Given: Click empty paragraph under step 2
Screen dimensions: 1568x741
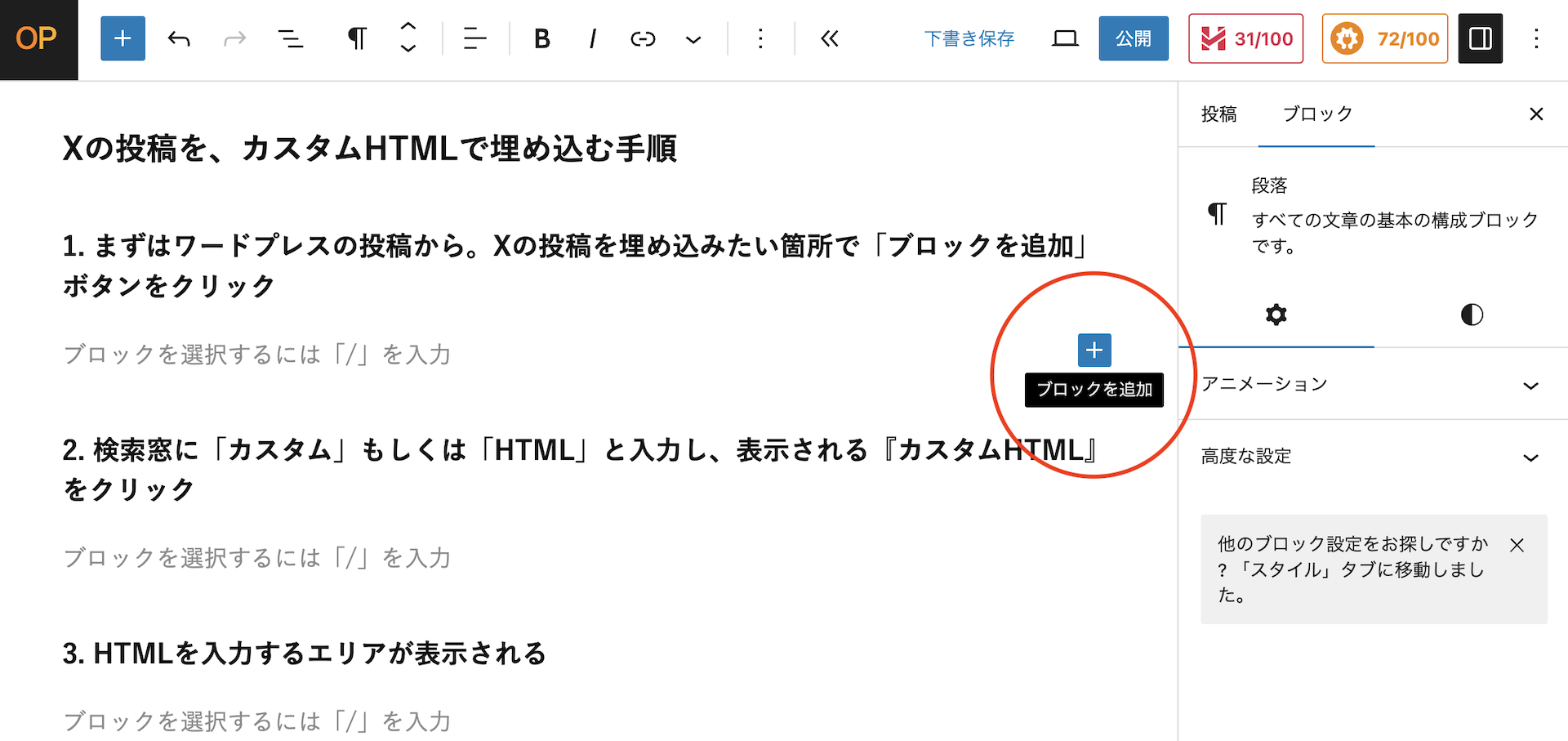Looking at the screenshot, I should [257, 558].
